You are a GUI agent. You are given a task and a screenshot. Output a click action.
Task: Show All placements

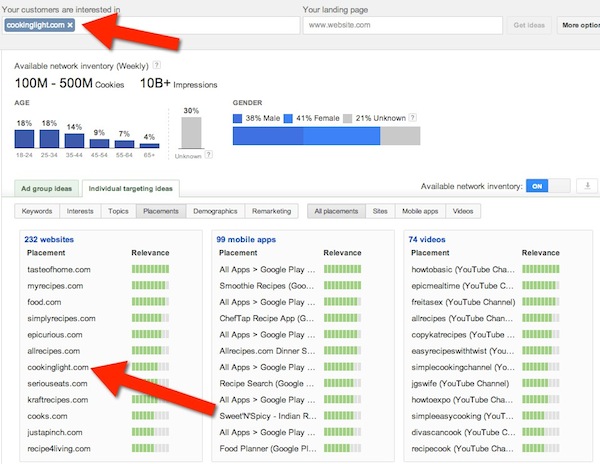[x=336, y=211]
